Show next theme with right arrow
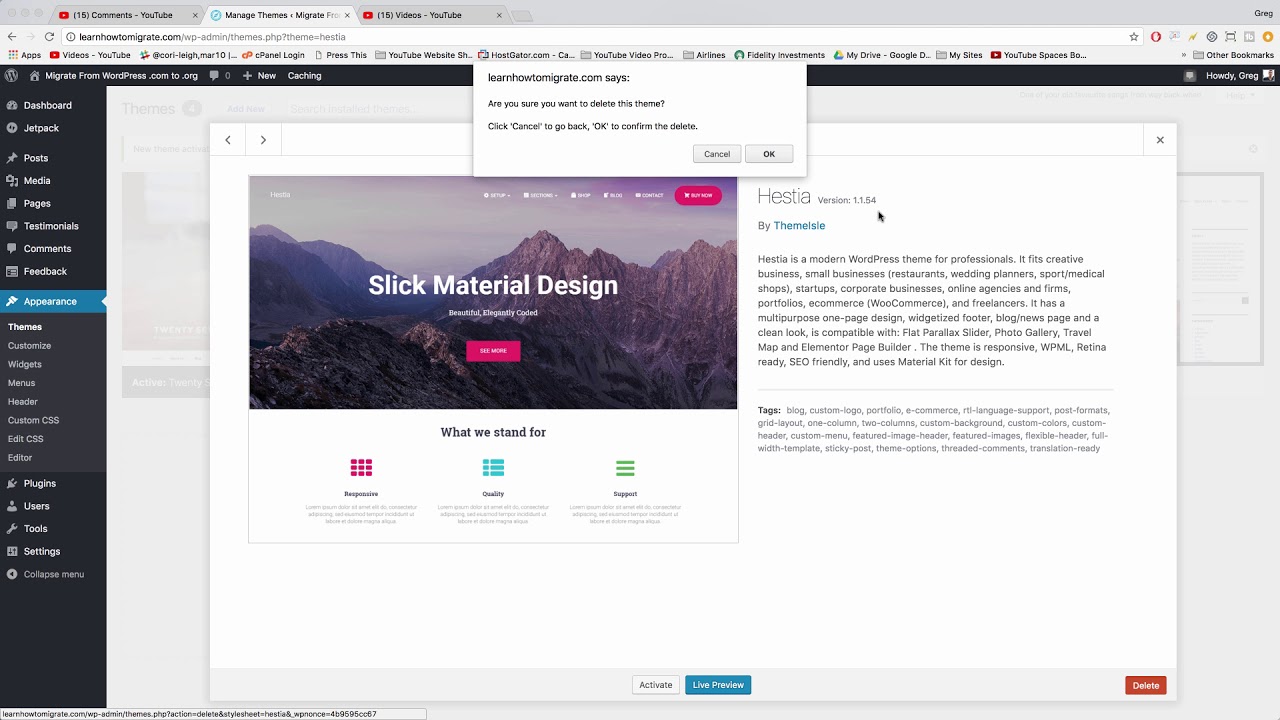 263,140
